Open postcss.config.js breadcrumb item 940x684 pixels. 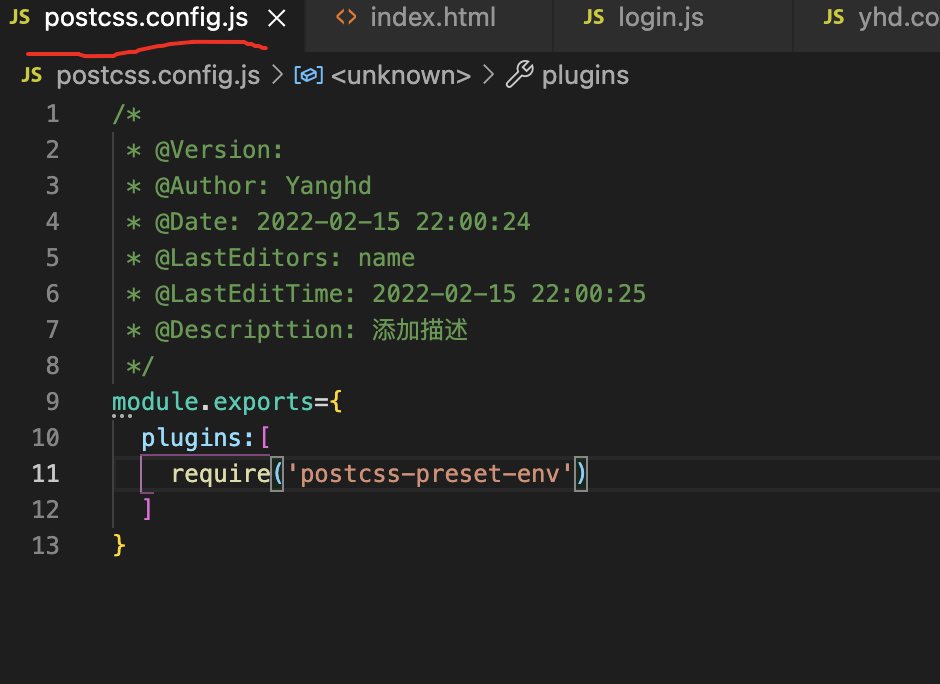[x=158, y=75]
